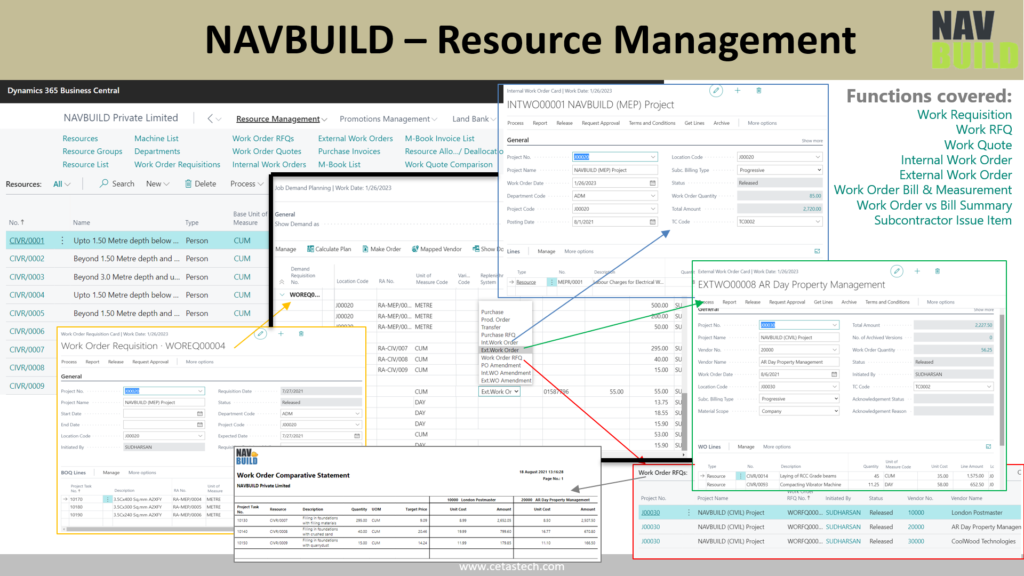The width and height of the screenshot is (1024, 576).
Task: Click Project No. field in Internal Work Order
Action: (612, 157)
